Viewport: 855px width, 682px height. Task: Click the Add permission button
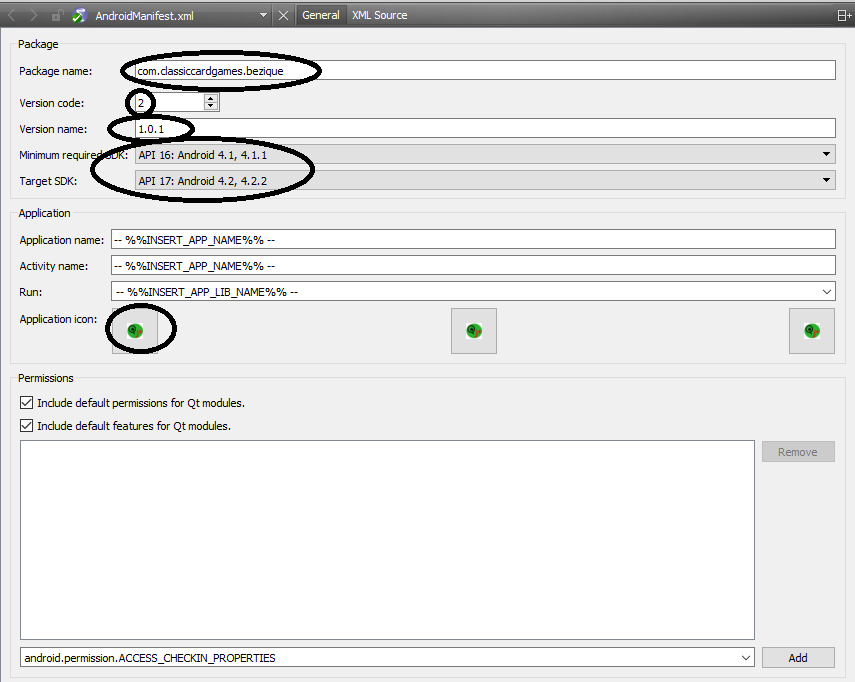(797, 657)
